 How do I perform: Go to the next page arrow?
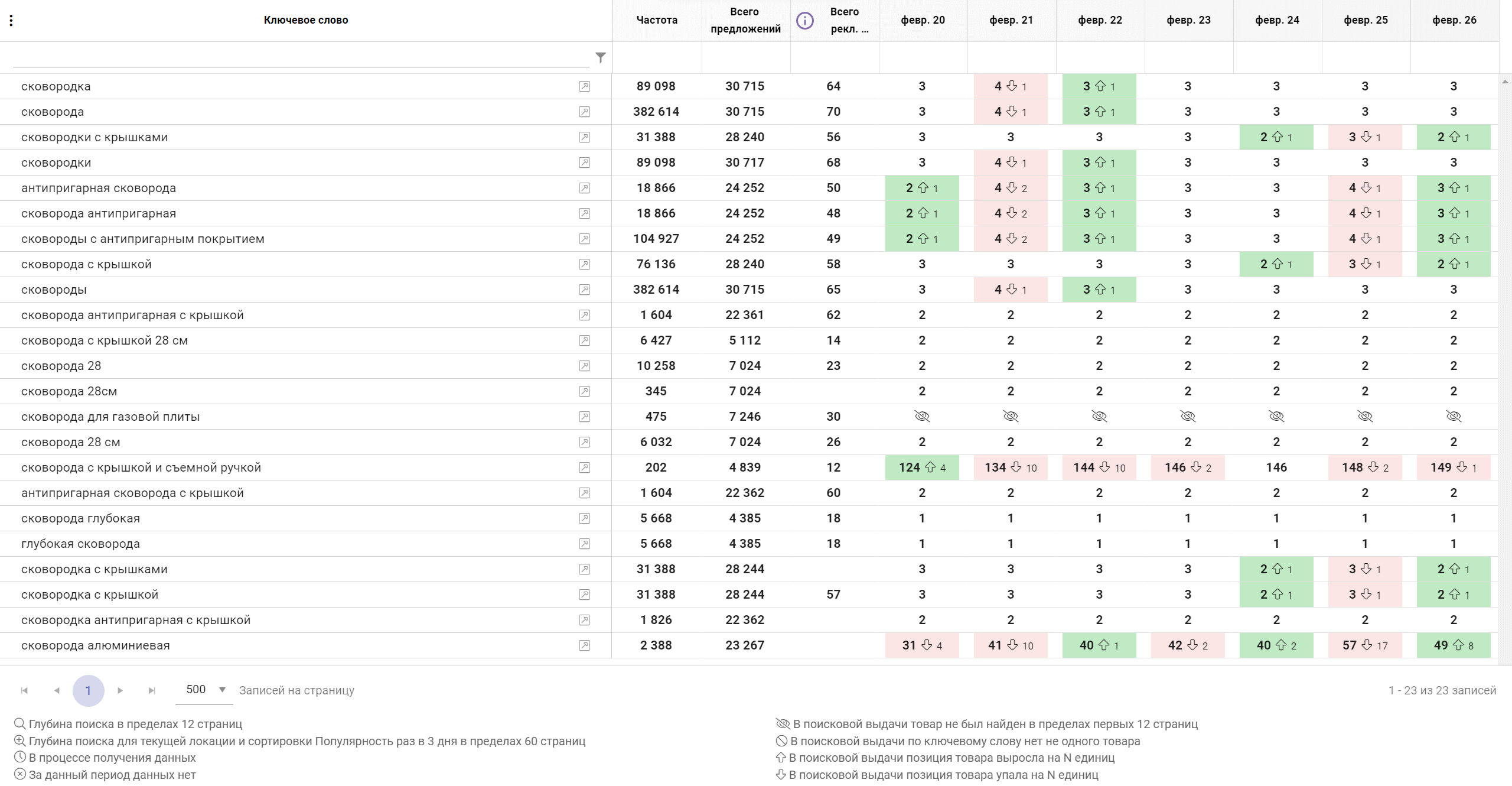point(120,690)
